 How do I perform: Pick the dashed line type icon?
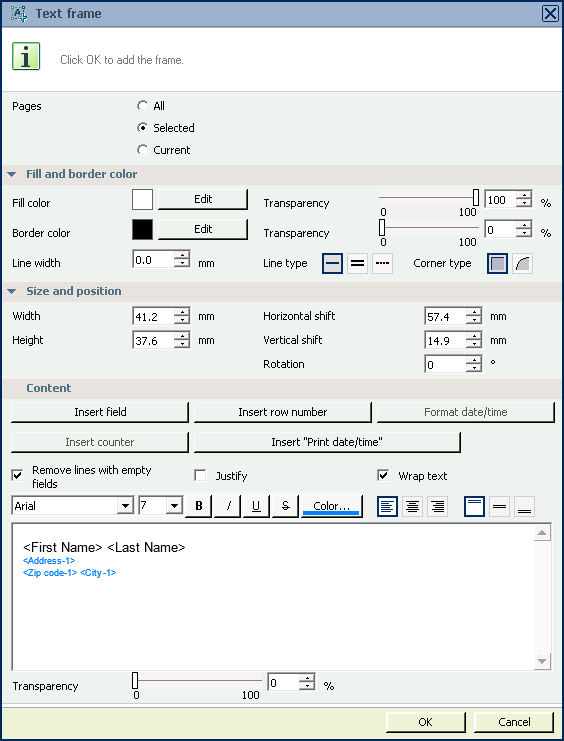coord(382,264)
